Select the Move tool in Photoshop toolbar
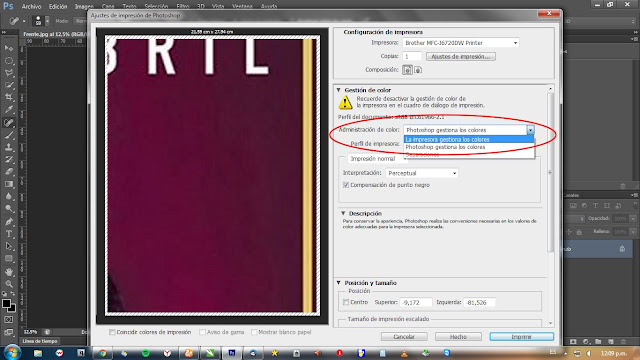The width and height of the screenshot is (640, 360). coord(9,48)
